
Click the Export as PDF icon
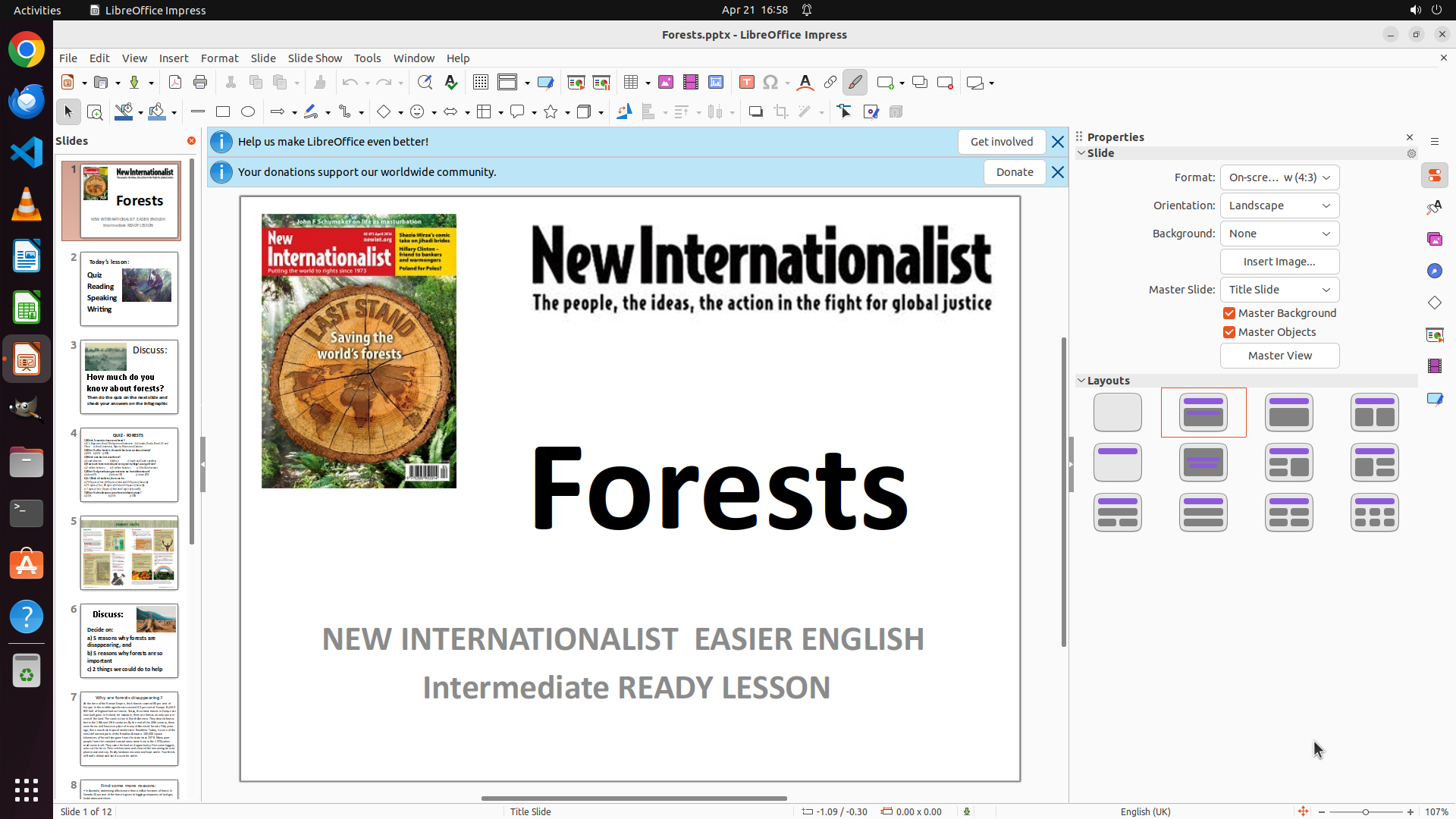[x=175, y=83]
